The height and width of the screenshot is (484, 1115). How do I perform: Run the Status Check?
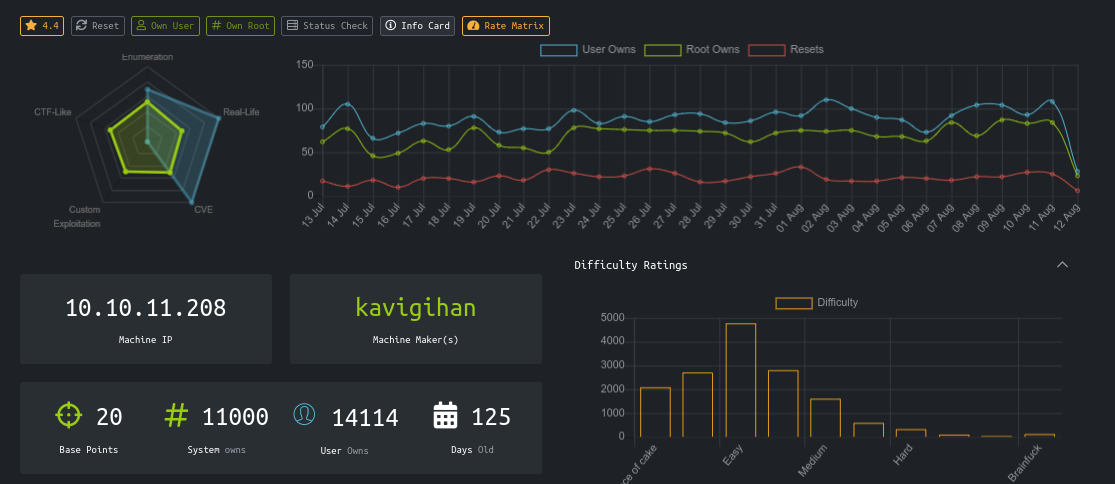click(x=327, y=25)
